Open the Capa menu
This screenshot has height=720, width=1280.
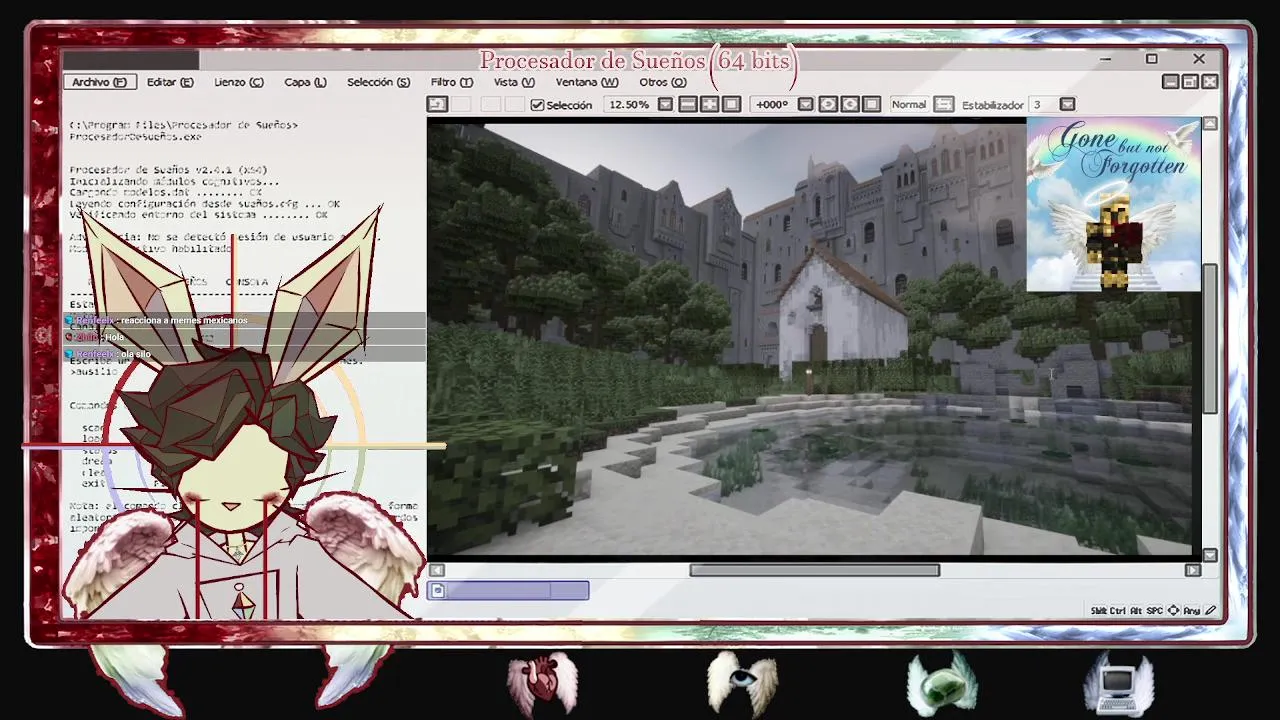click(305, 82)
